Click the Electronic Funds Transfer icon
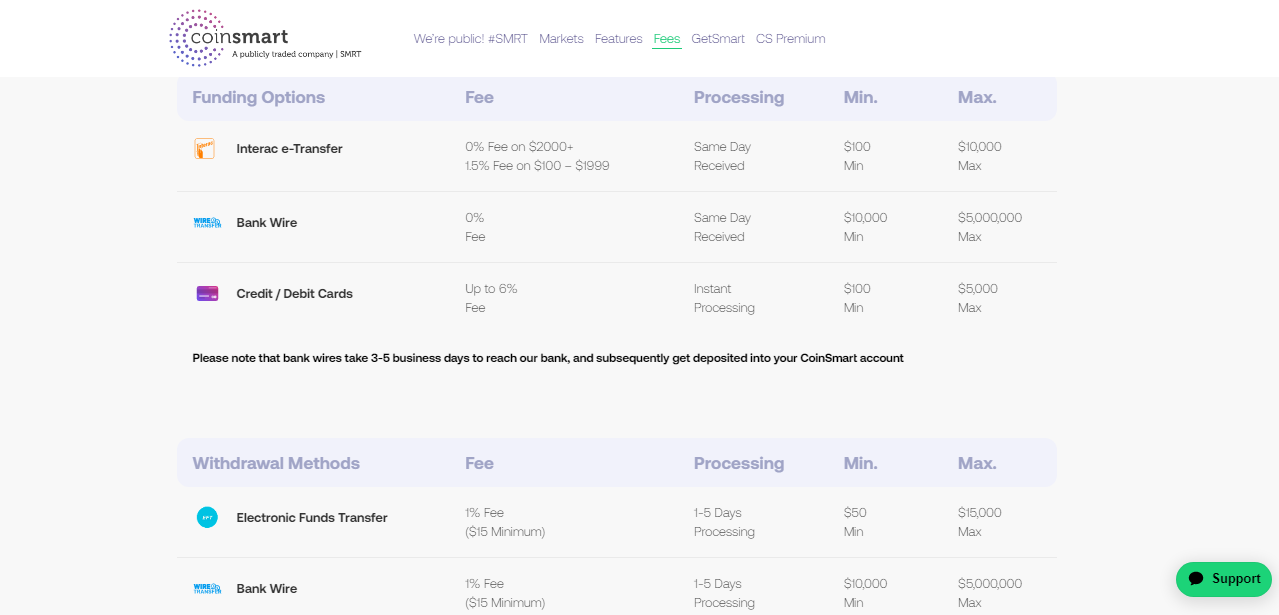This screenshot has width=1279, height=615. [x=207, y=518]
